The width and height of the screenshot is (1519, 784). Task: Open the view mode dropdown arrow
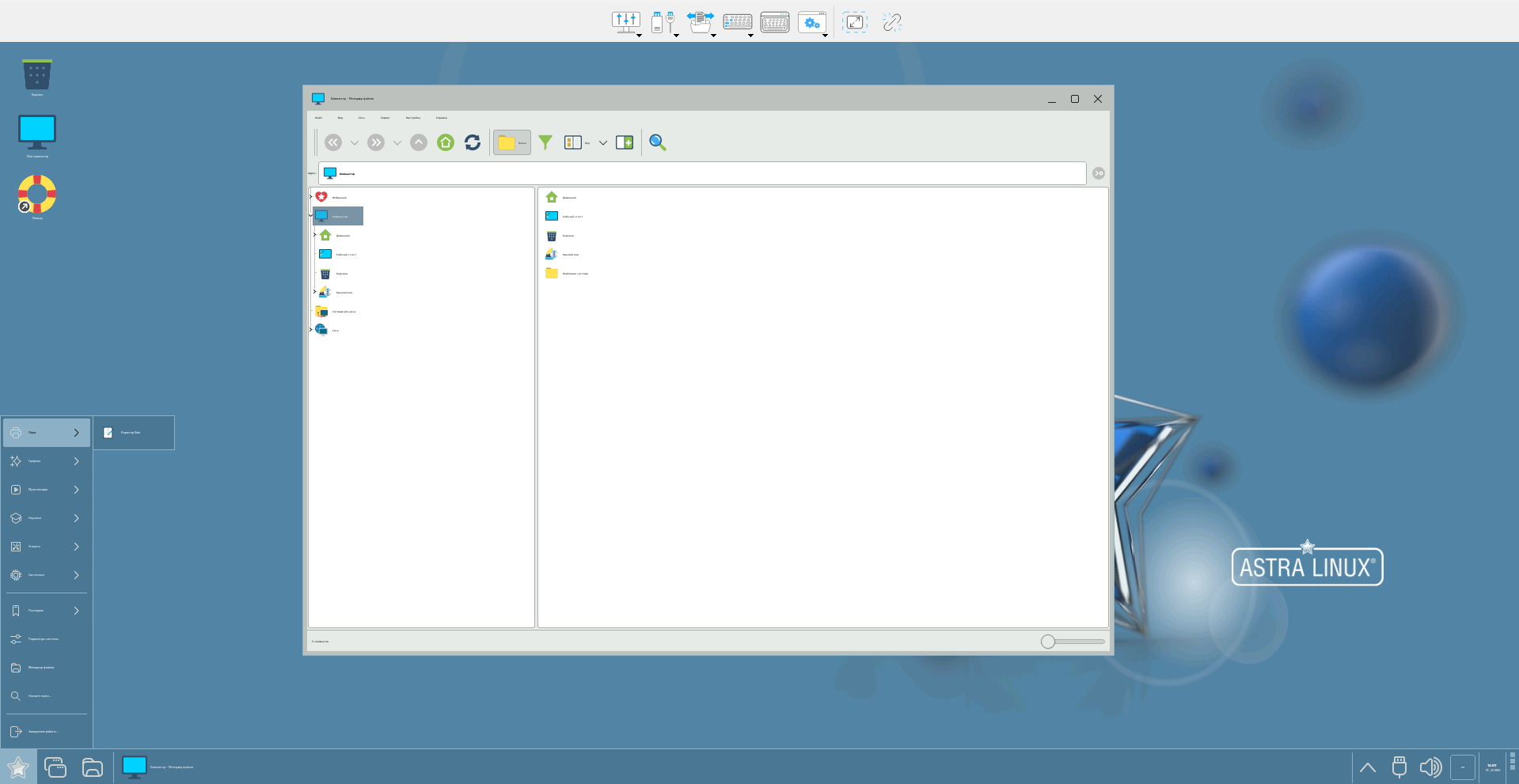pos(603,143)
